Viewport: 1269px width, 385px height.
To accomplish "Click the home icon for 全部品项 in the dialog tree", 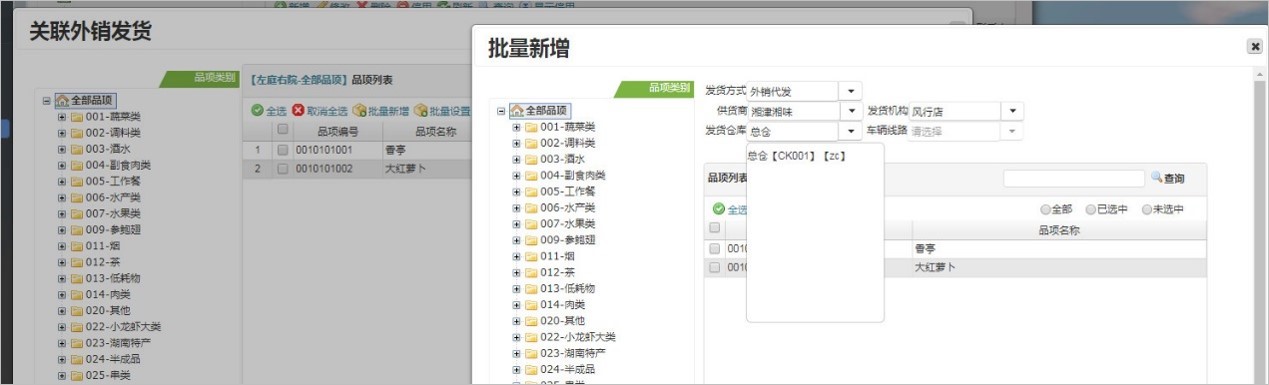I will (x=517, y=111).
